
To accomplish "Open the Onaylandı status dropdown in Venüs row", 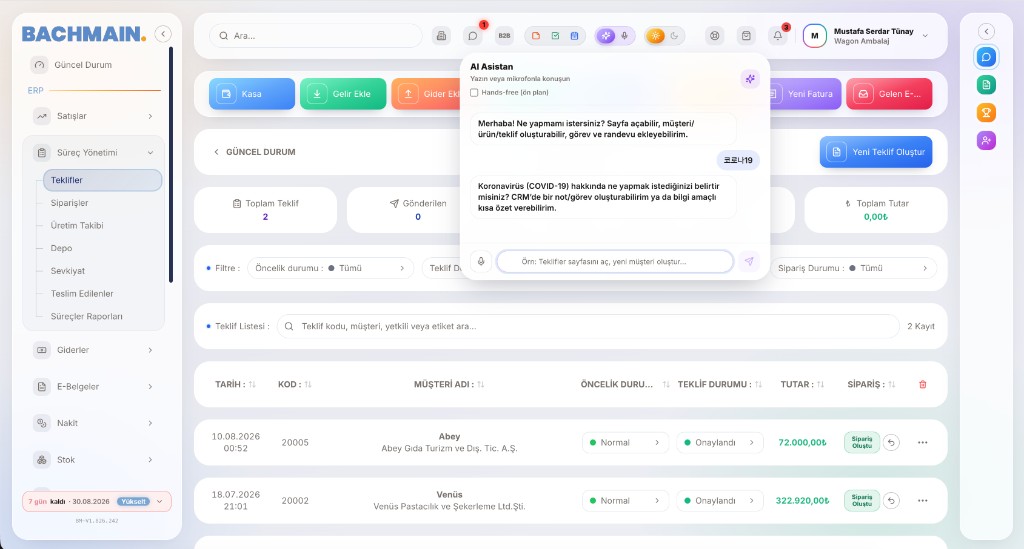I will point(720,501).
